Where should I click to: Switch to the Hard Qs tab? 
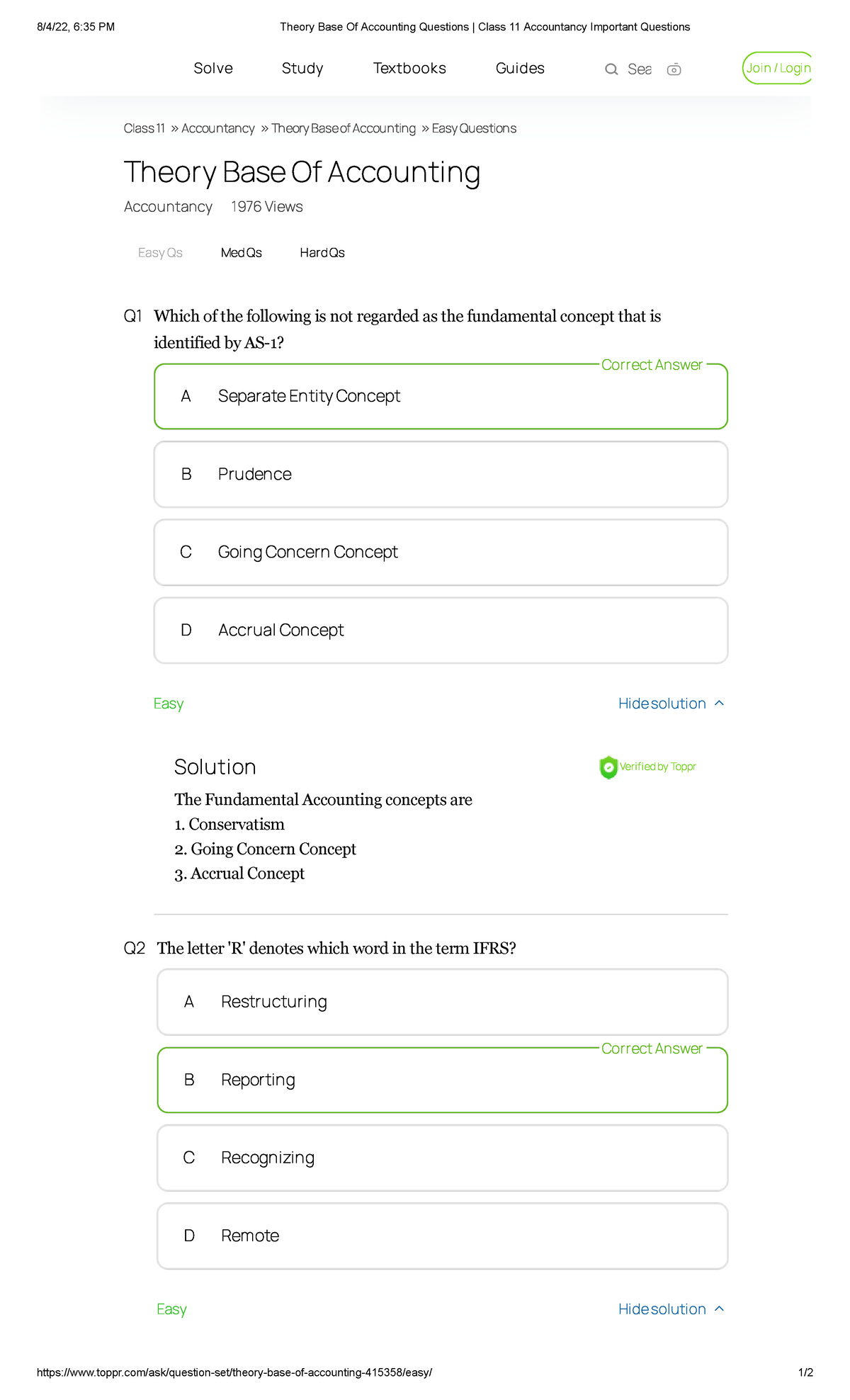click(x=322, y=253)
